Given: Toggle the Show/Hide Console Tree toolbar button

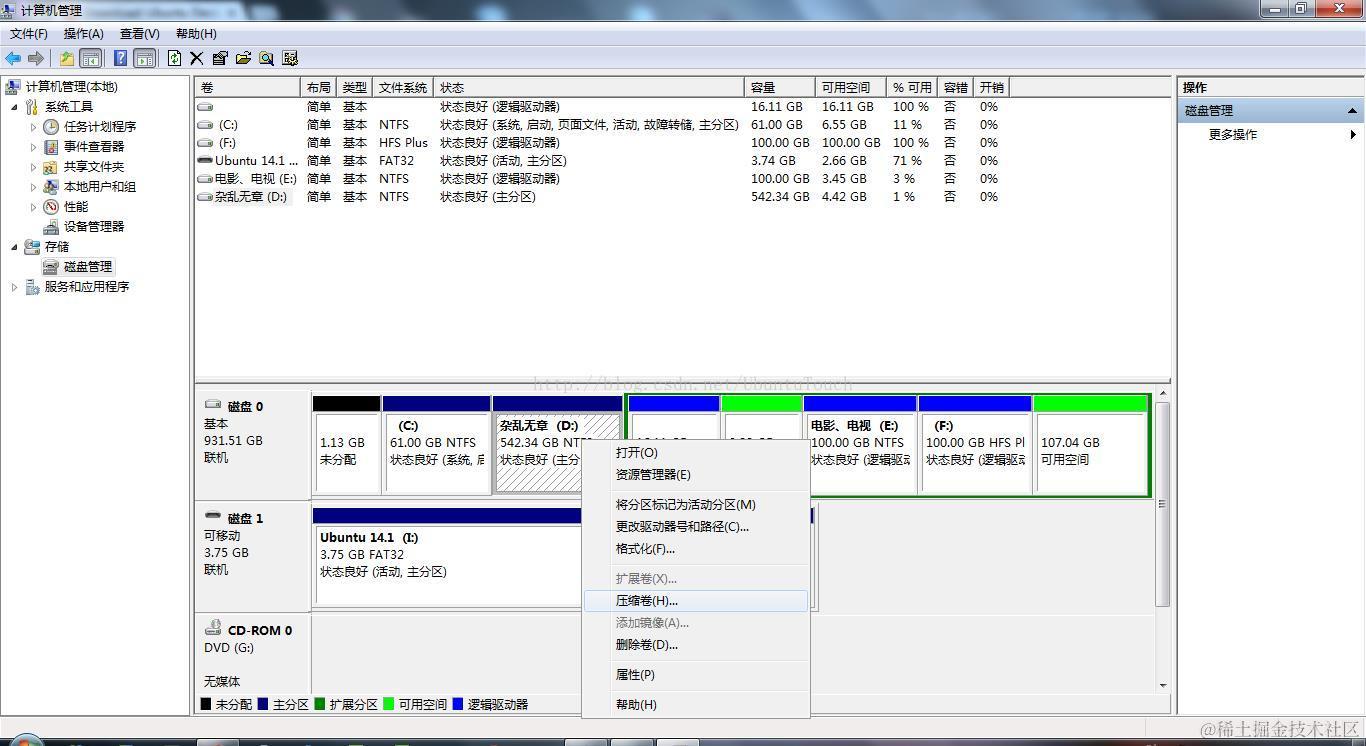Looking at the screenshot, I should 90,58.
